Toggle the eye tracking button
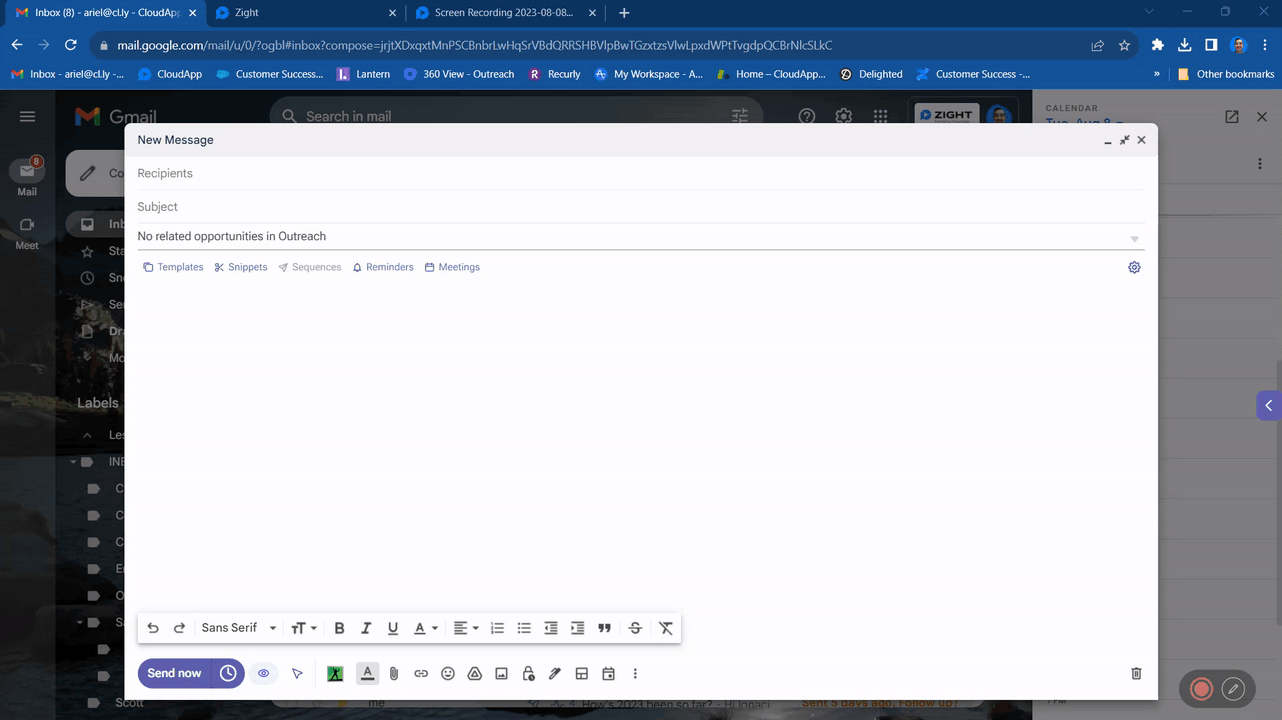The height and width of the screenshot is (720, 1282). point(264,674)
